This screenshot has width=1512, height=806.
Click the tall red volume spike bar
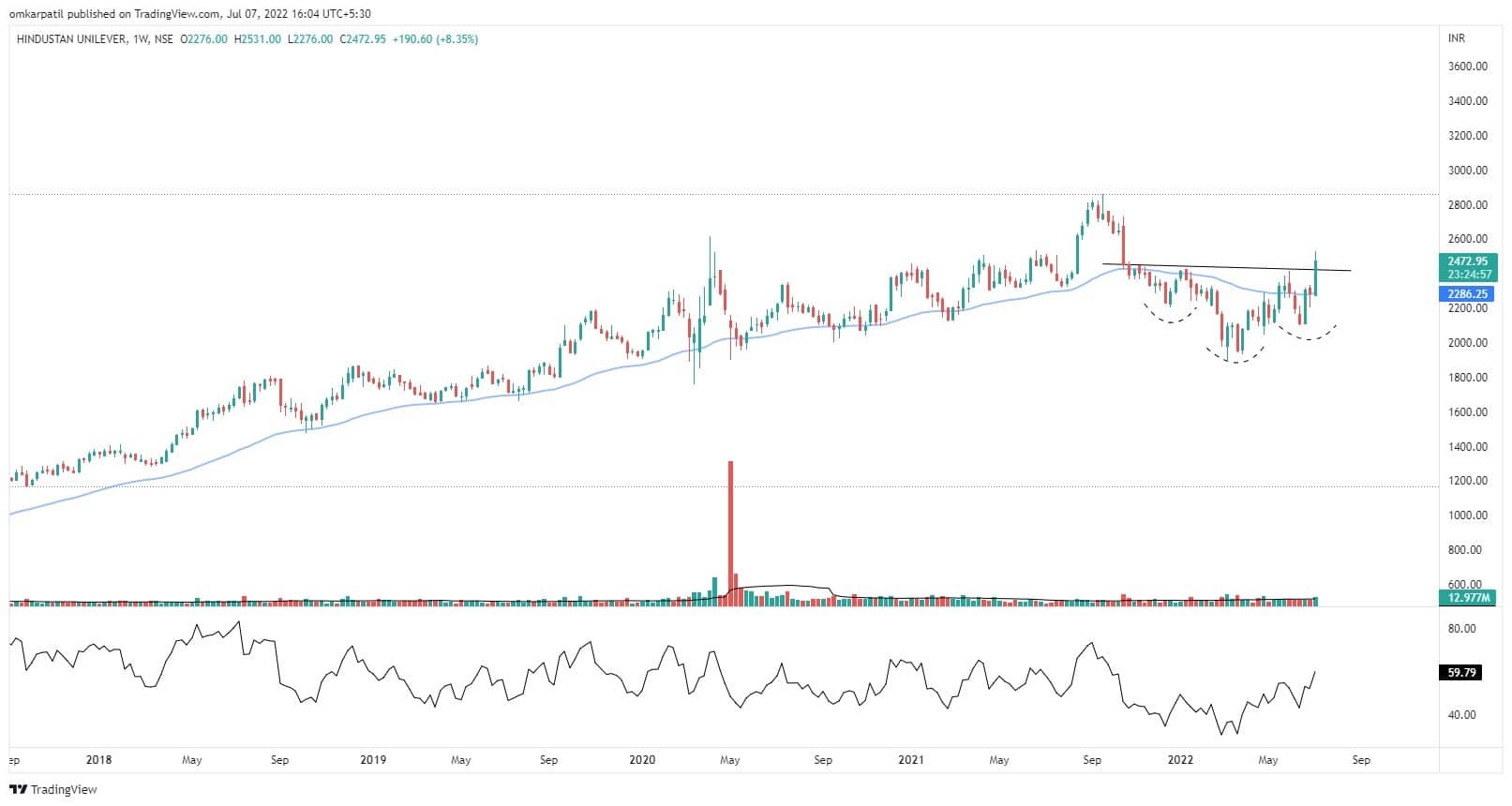[x=730, y=533]
